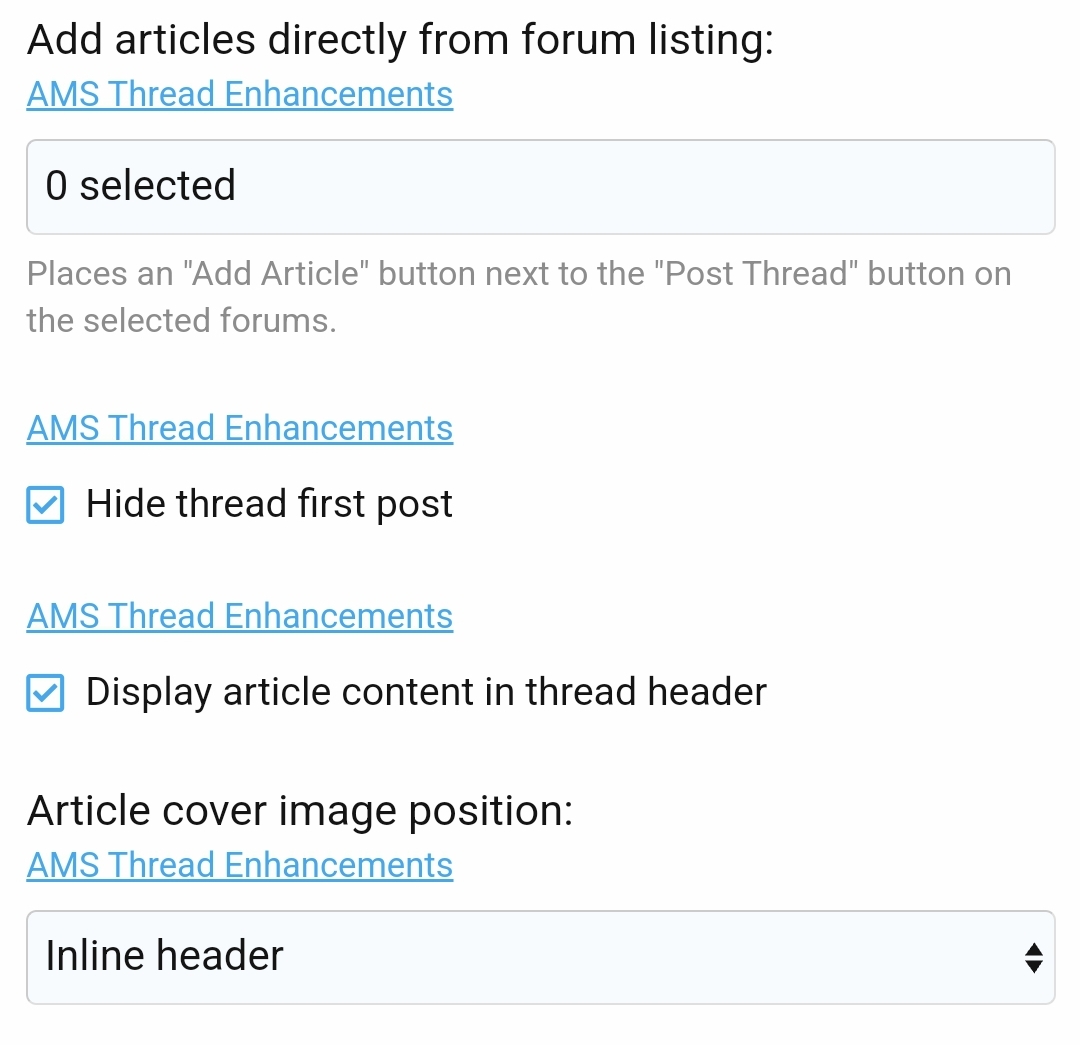Select the Inline header text in the dropdown
The width and height of the screenshot is (1080, 1045).
click(x=162, y=957)
